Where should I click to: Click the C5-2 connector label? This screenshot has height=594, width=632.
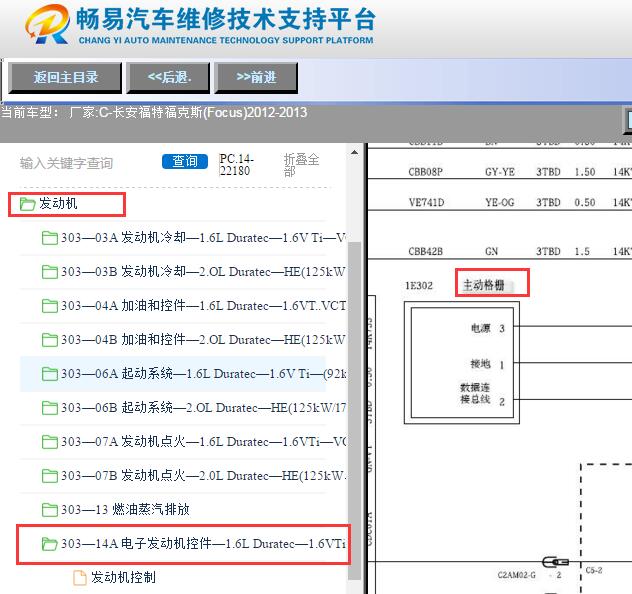point(594,570)
